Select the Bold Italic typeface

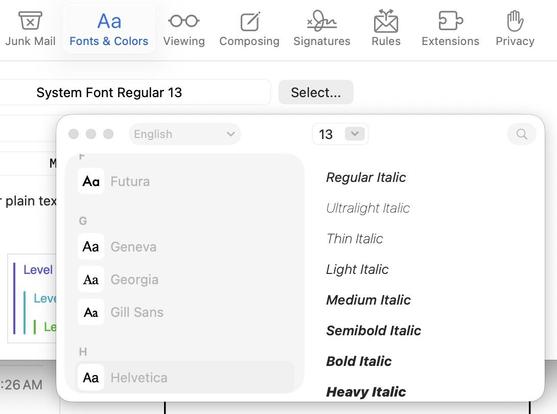(359, 361)
